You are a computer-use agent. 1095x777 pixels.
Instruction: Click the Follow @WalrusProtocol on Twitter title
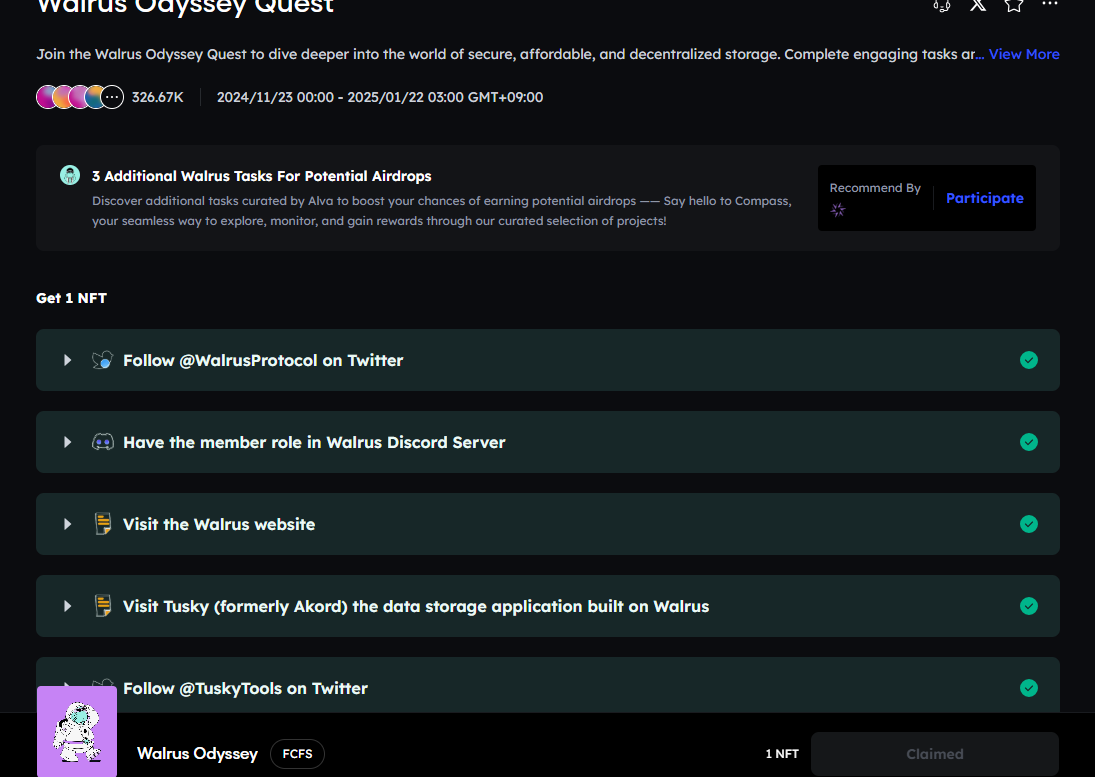pos(263,360)
